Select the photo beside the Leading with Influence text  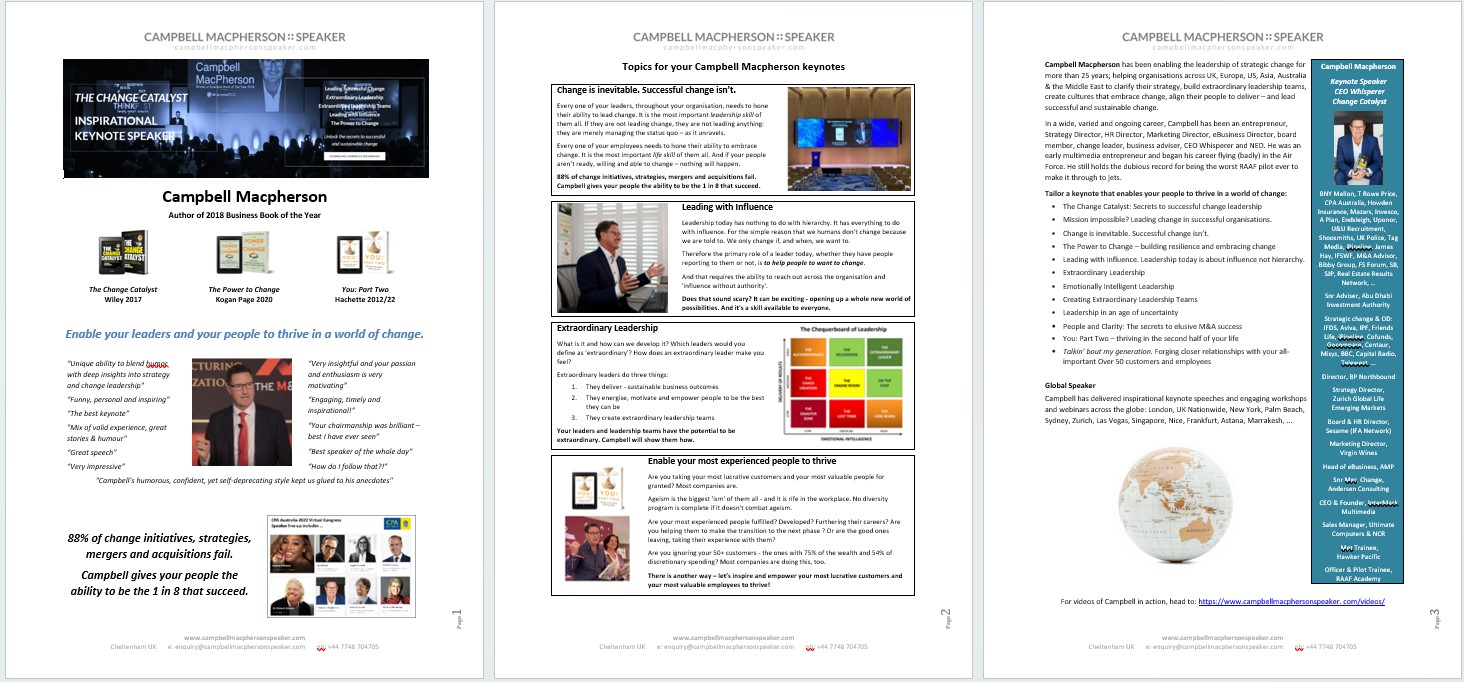tap(614, 257)
